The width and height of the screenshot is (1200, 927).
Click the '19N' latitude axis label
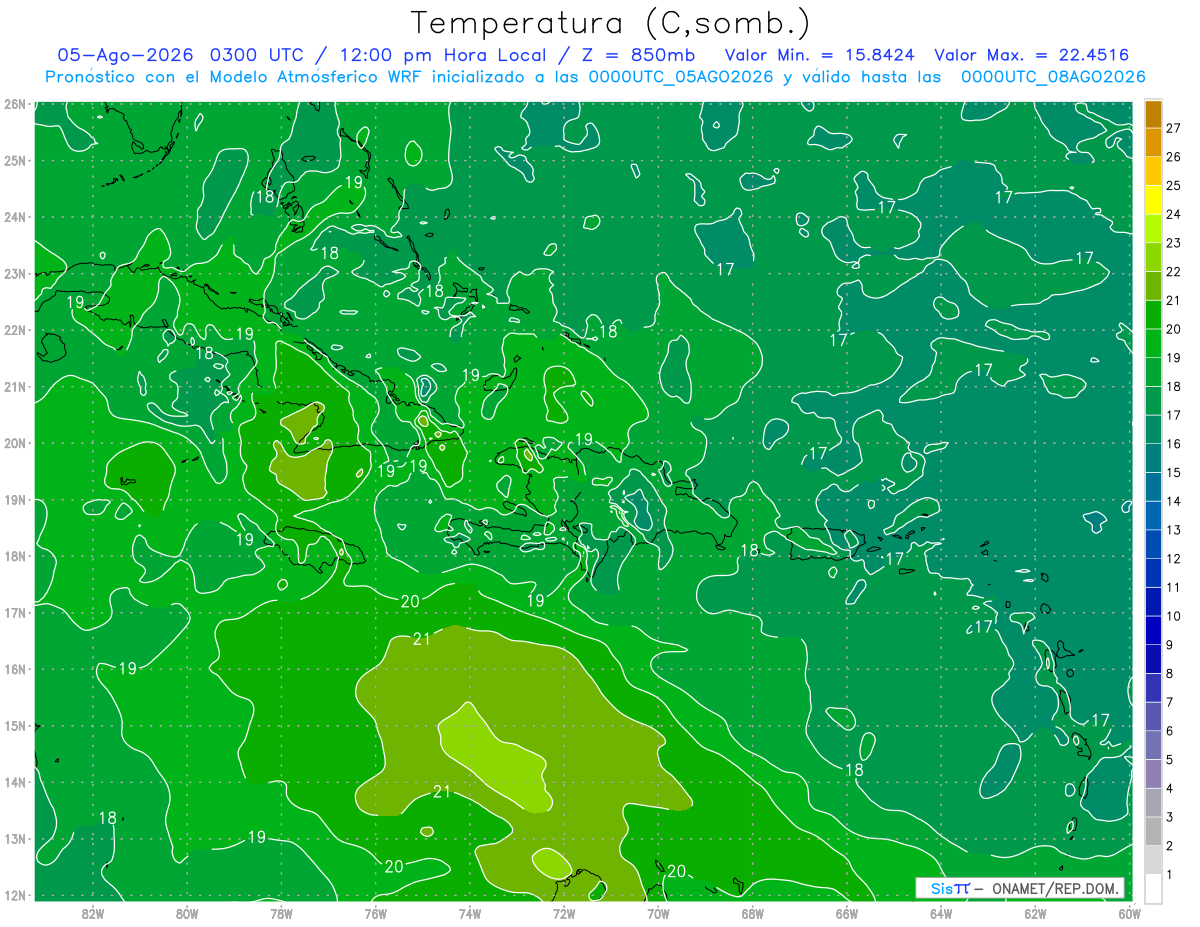15,500
